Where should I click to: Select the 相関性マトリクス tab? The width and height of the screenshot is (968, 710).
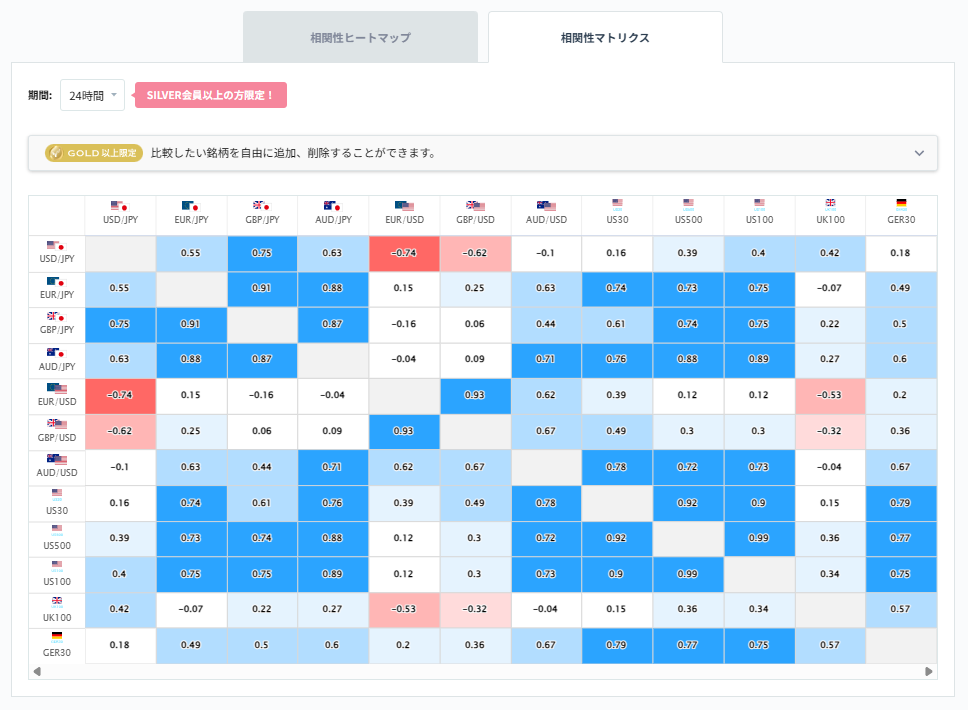605,36
